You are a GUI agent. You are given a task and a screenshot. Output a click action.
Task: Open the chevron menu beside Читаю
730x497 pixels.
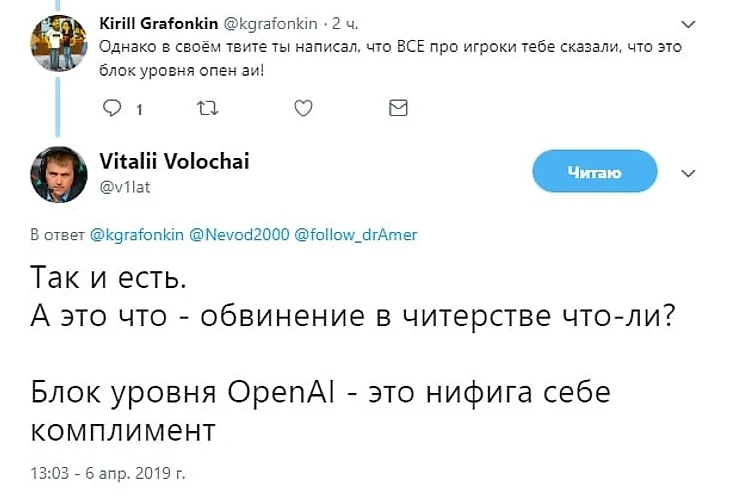coord(687,173)
